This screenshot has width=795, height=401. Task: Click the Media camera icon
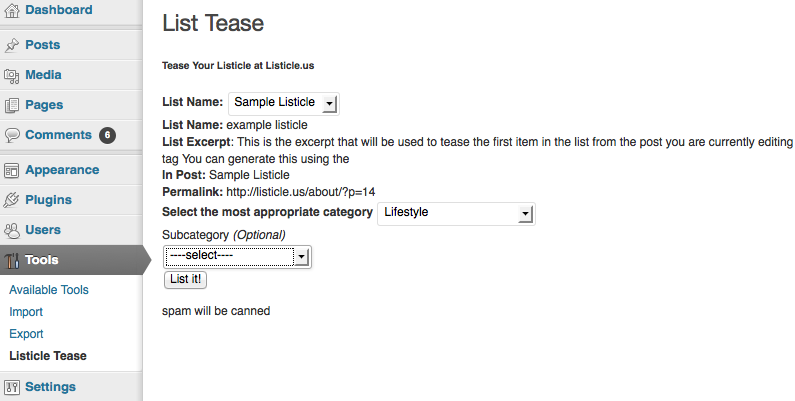pyautogui.click(x=12, y=75)
